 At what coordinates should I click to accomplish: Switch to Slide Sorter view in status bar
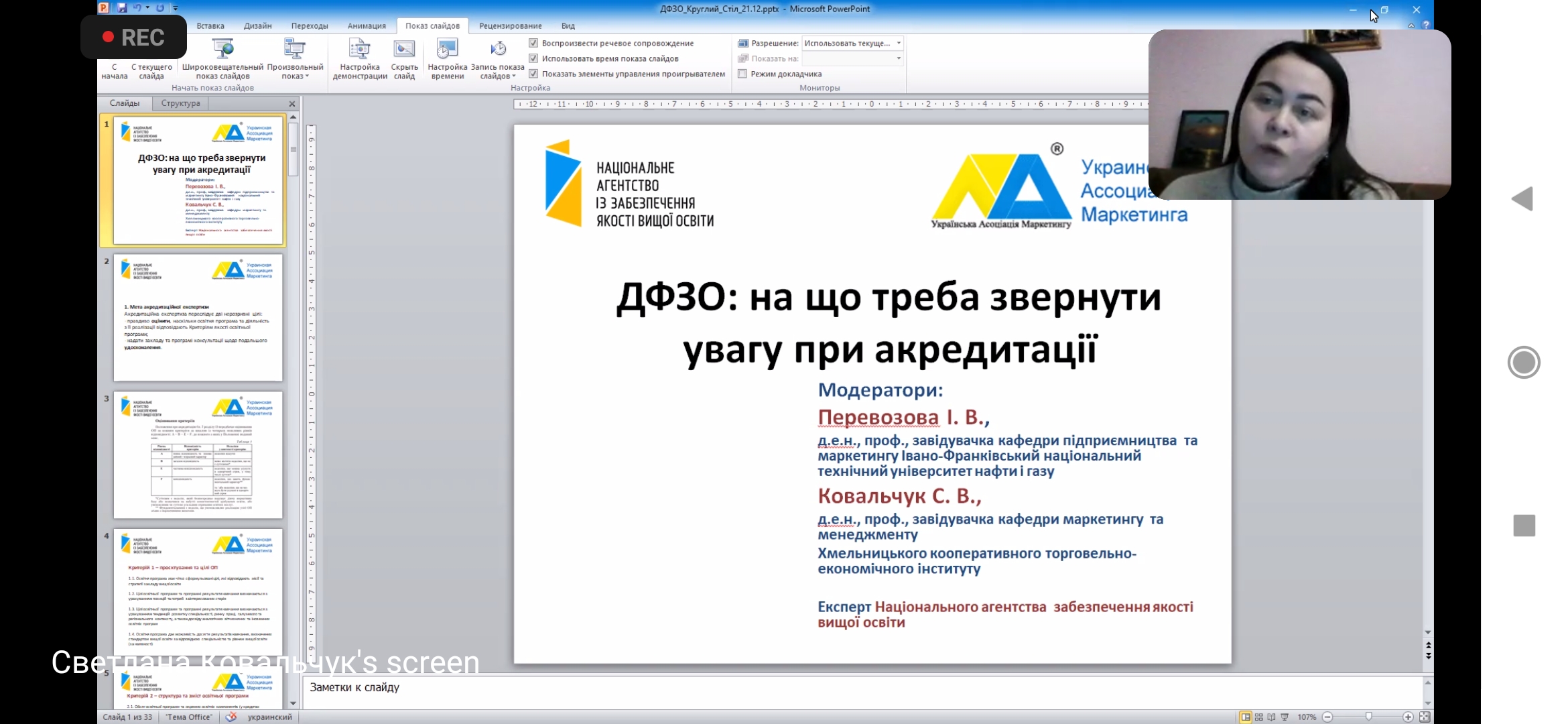[x=1258, y=716]
